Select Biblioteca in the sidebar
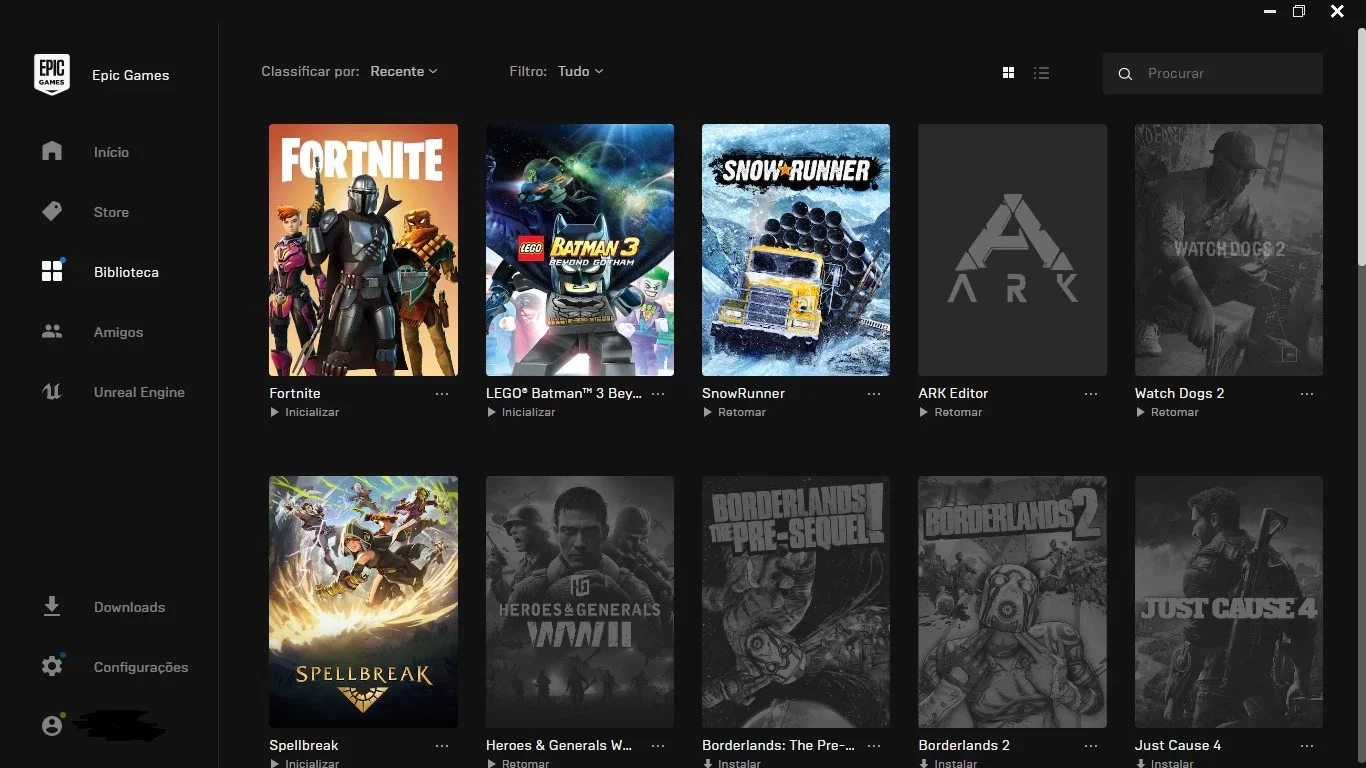Screen dimensions: 1366x768 click(x=126, y=272)
